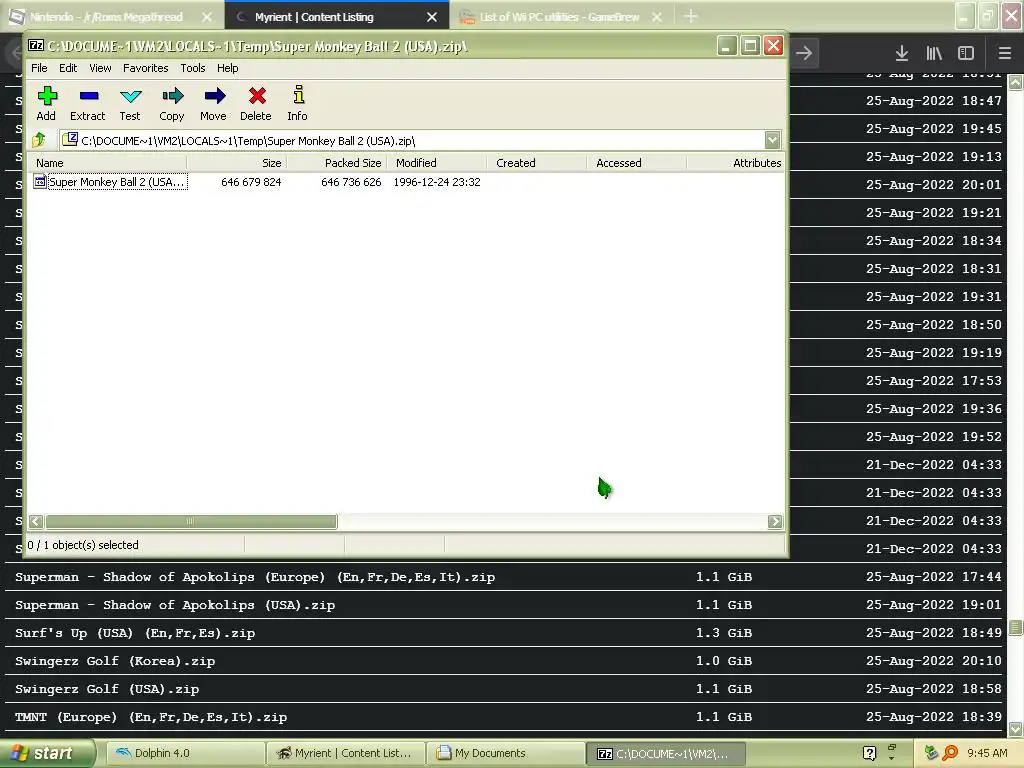Open TMNT (Europe) zip link
1024x768 pixels.
tap(151, 718)
